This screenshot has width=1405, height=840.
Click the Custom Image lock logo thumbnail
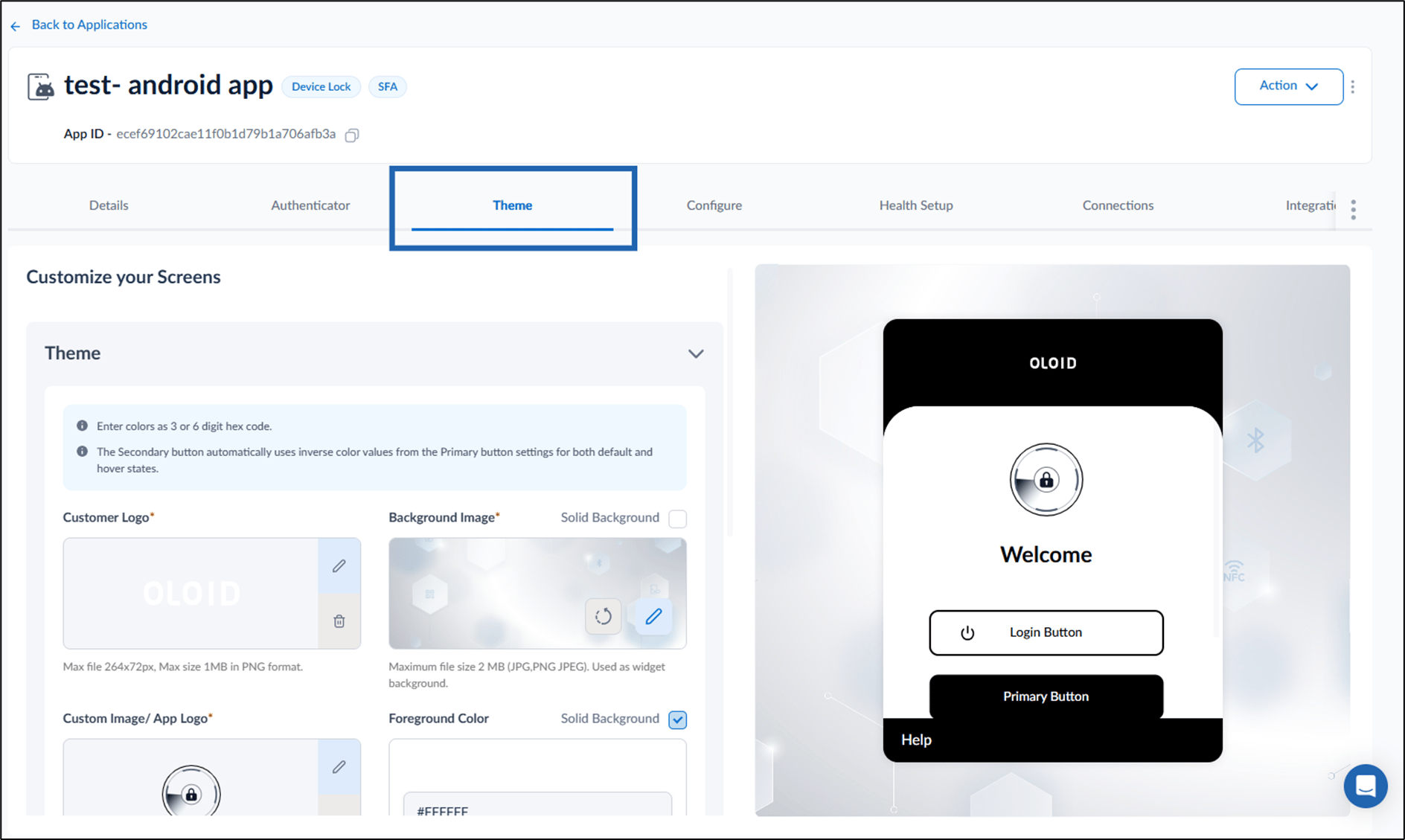pyautogui.click(x=191, y=791)
